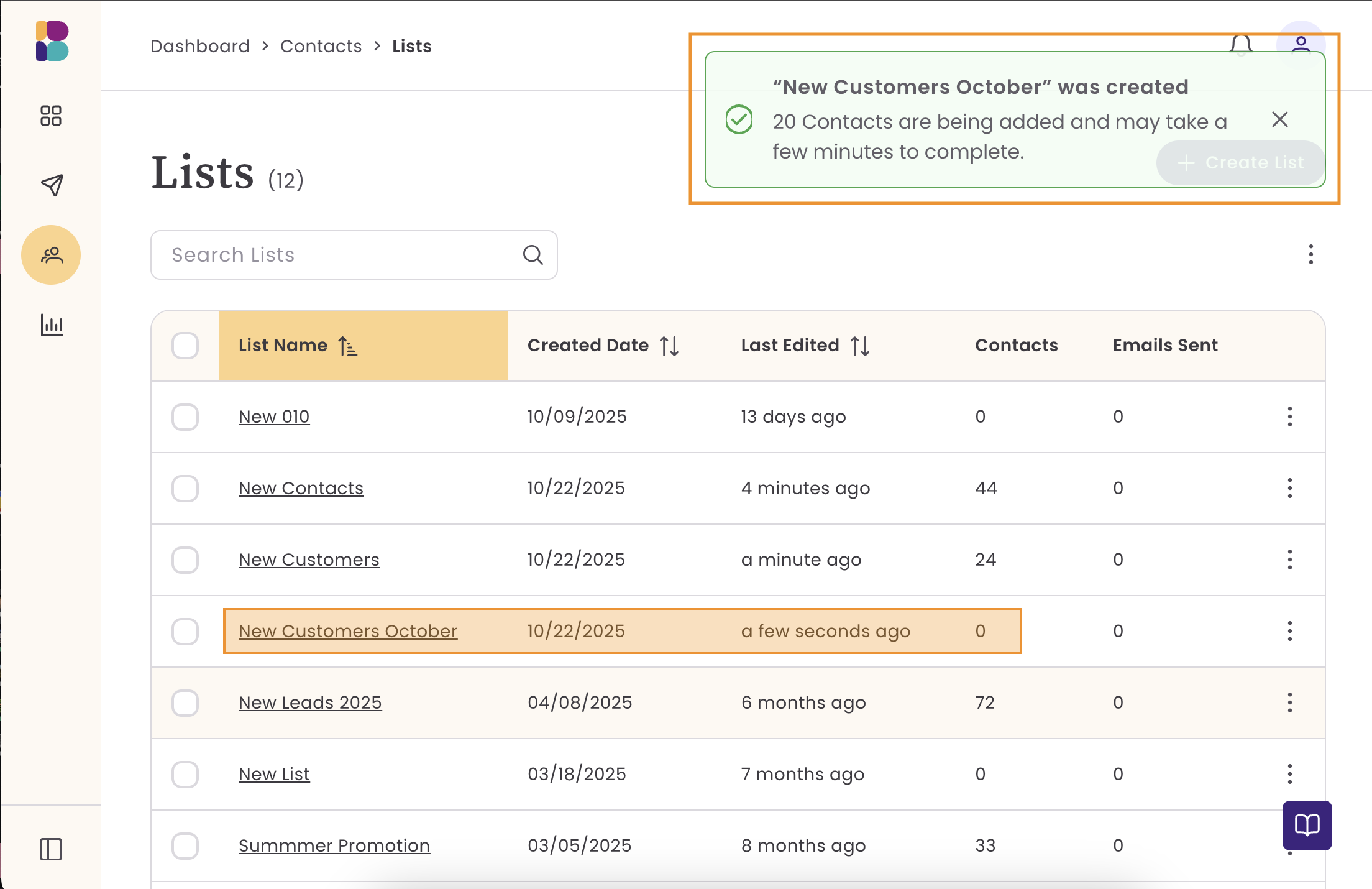This screenshot has width=1372, height=889.
Task: Dismiss the list created notification
Action: pyautogui.click(x=1279, y=119)
